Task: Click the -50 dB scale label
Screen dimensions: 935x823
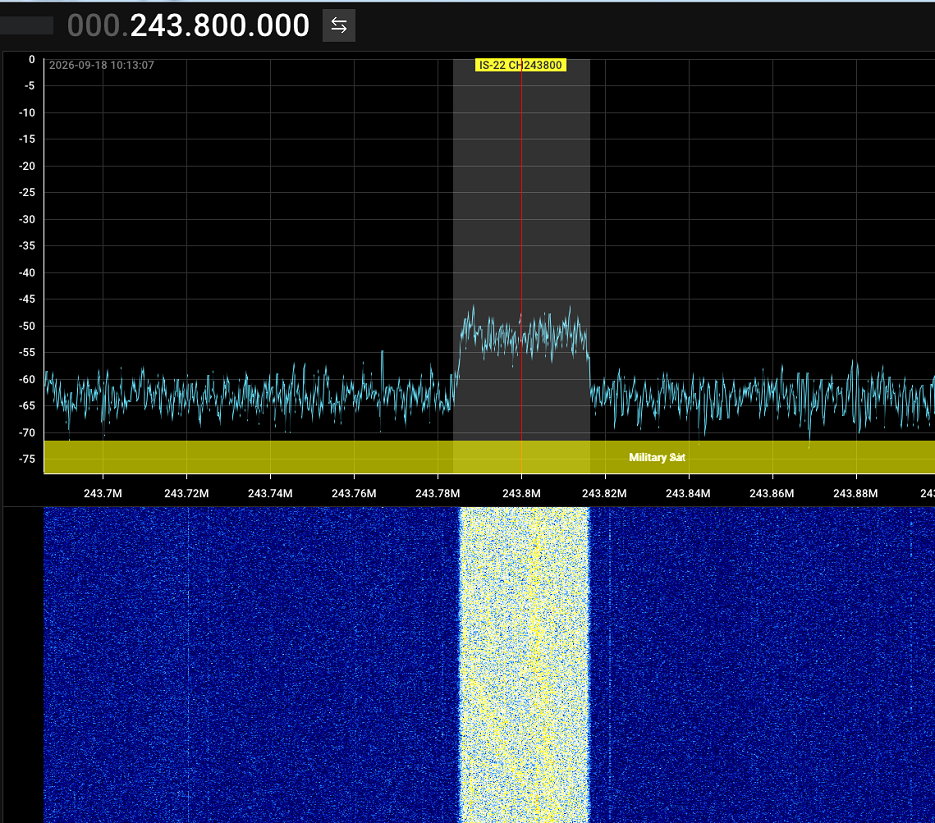Action: click(x=27, y=326)
